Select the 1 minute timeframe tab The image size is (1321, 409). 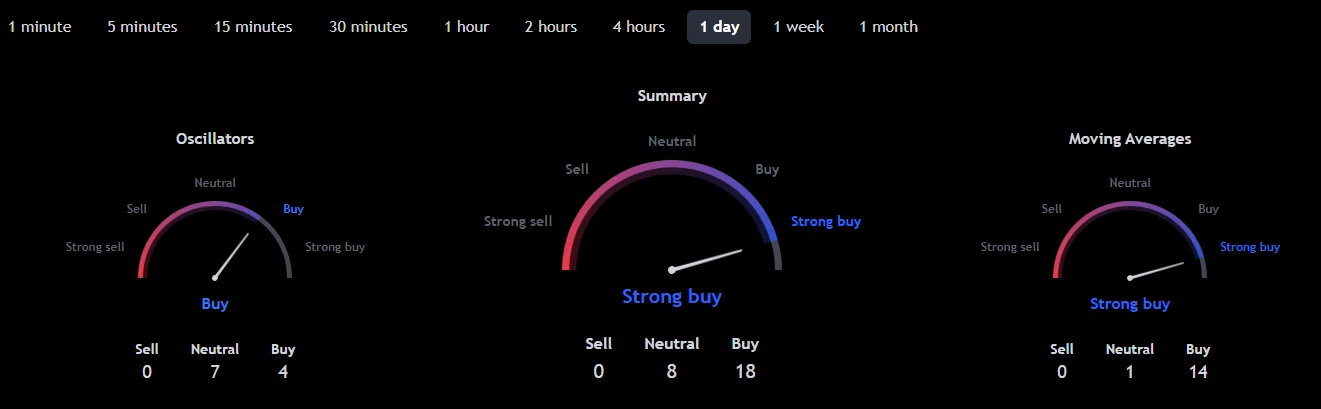(x=40, y=27)
